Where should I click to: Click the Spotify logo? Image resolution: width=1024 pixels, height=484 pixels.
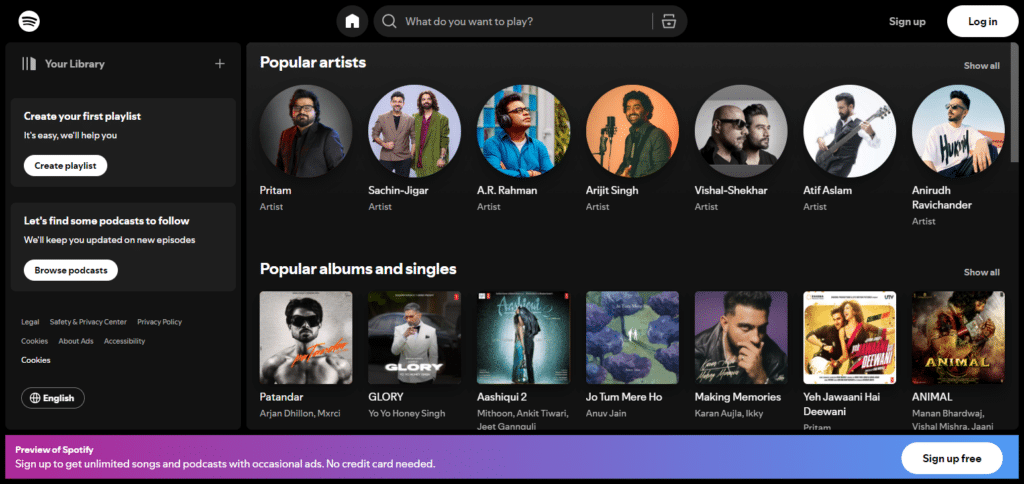(29, 22)
